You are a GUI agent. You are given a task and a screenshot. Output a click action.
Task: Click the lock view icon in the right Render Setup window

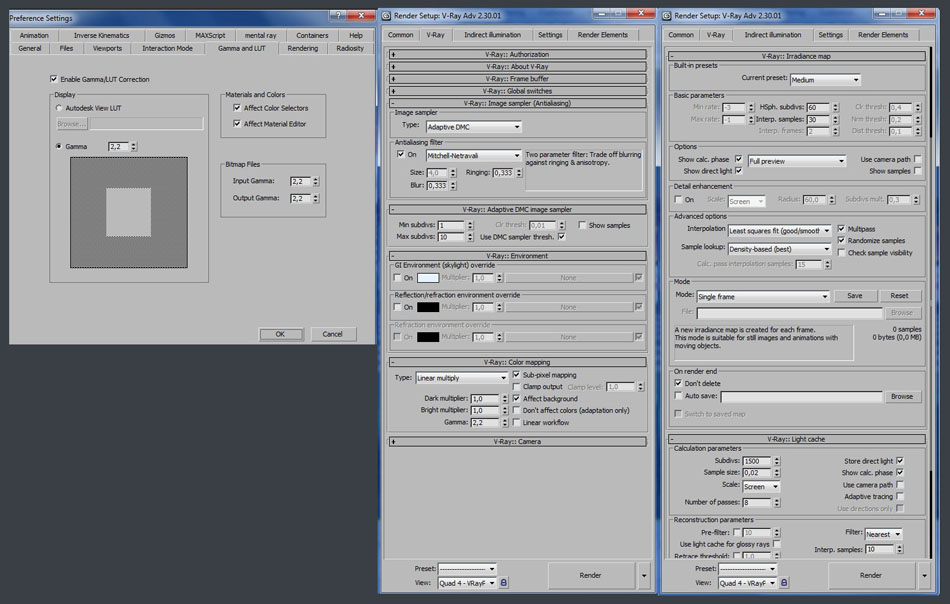(788, 582)
